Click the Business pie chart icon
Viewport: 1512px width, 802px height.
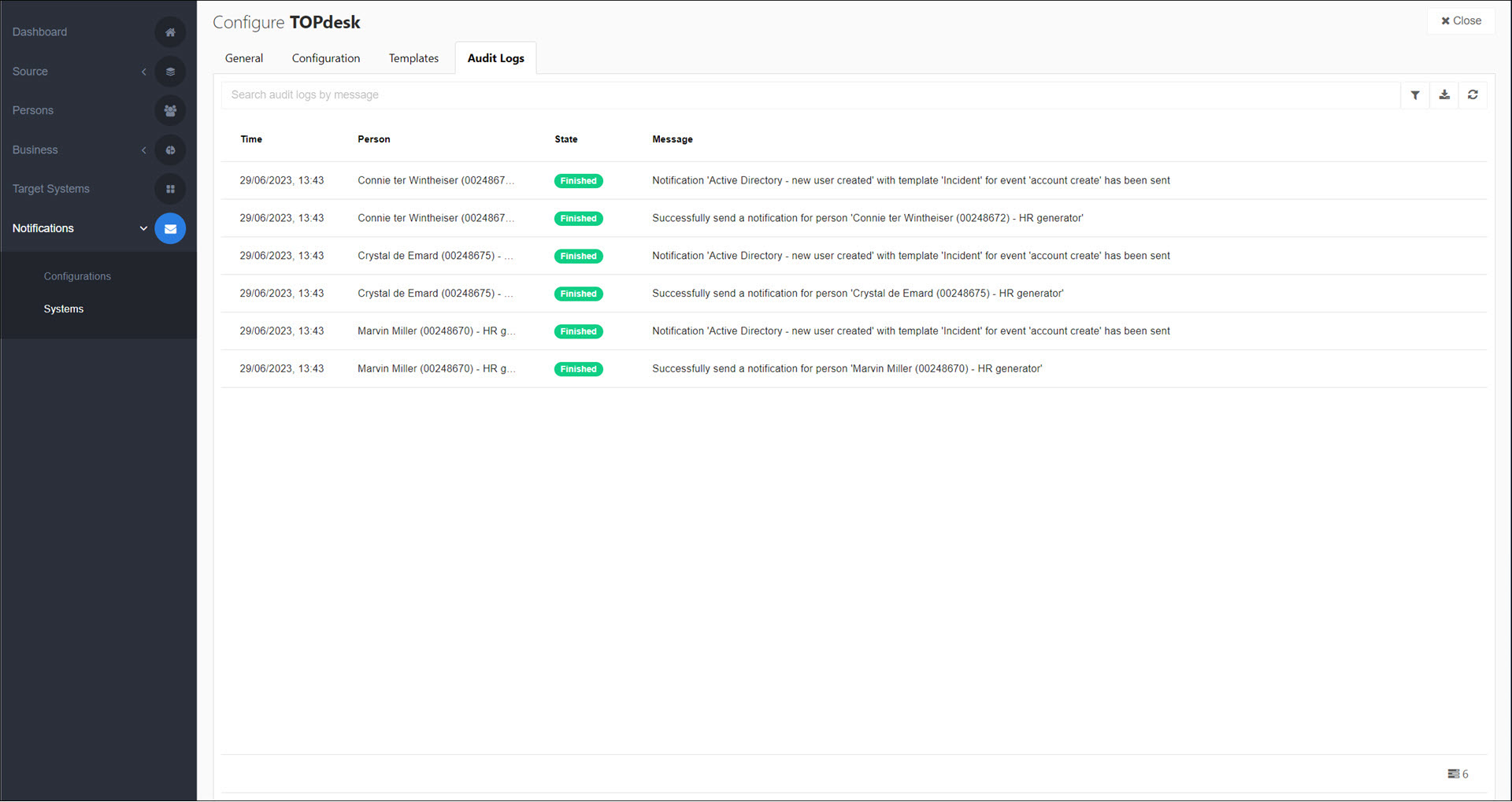[170, 150]
